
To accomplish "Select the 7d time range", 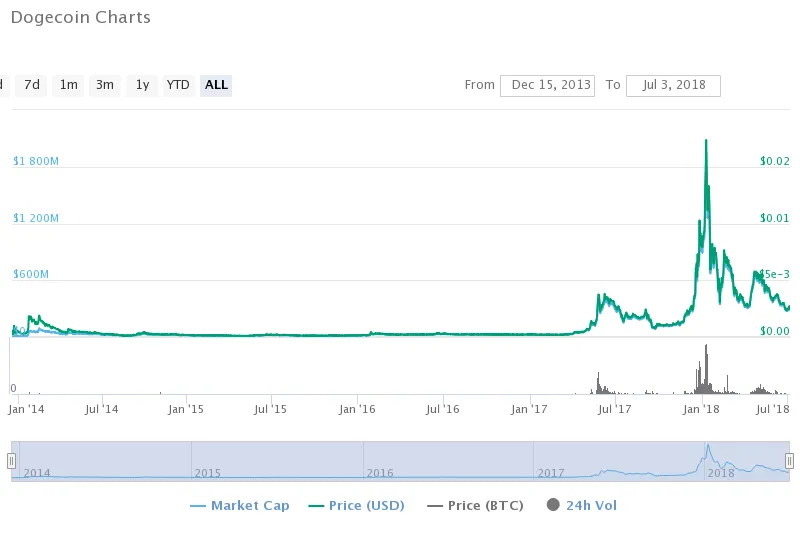I will [x=32, y=85].
